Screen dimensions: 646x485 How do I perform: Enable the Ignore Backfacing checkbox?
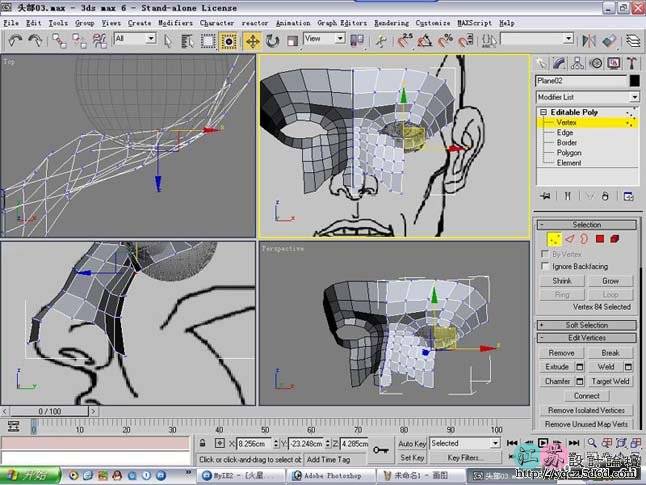coord(545,267)
